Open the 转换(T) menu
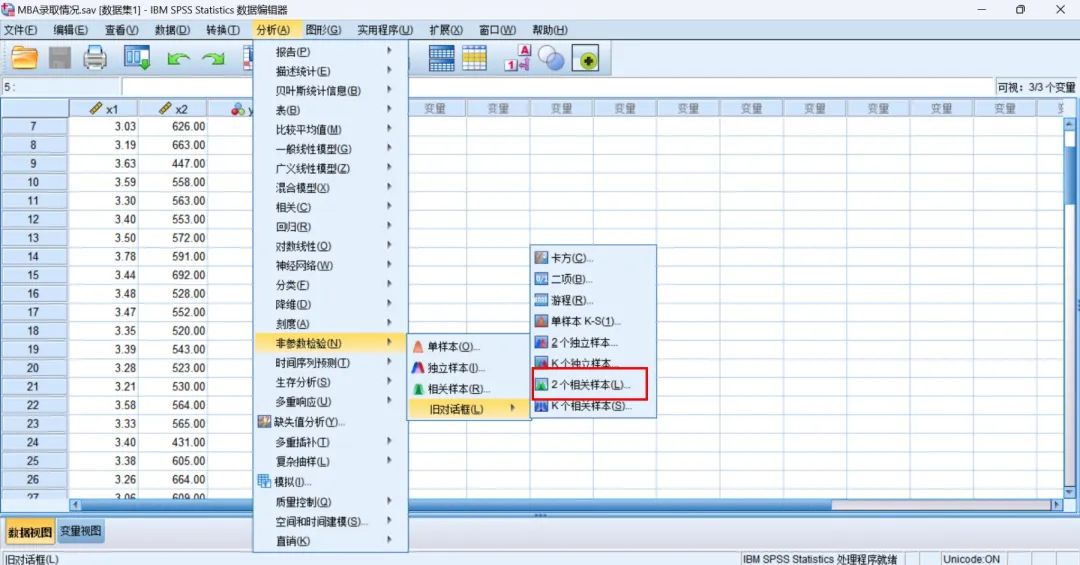Viewport: 1080px width, 565px height. 223,30
